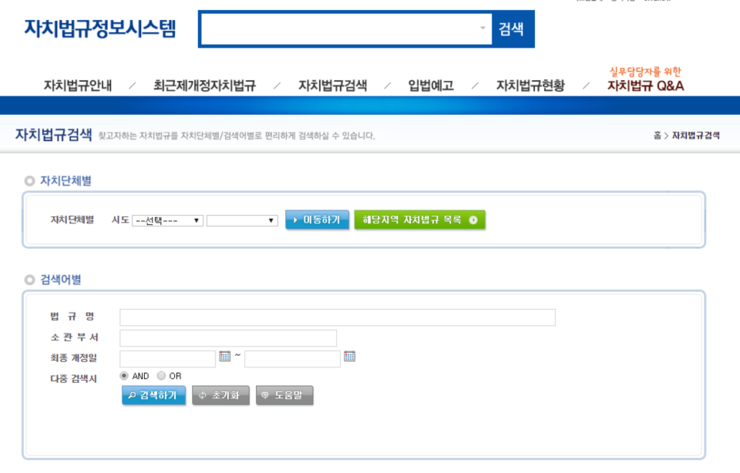
Task: Open the 자치법규현황 menu
Action: click(530, 86)
